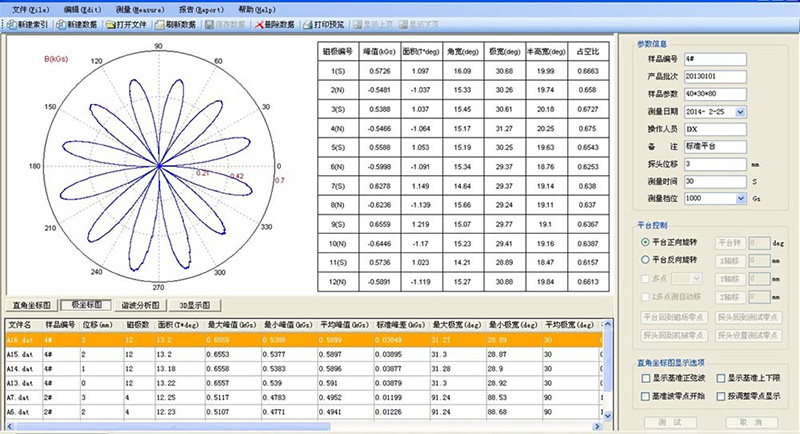Image resolution: width=800 pixels, height=434 pixels.
Task: Click the 占空比 header in pole table
Action: tap(588, 52)
